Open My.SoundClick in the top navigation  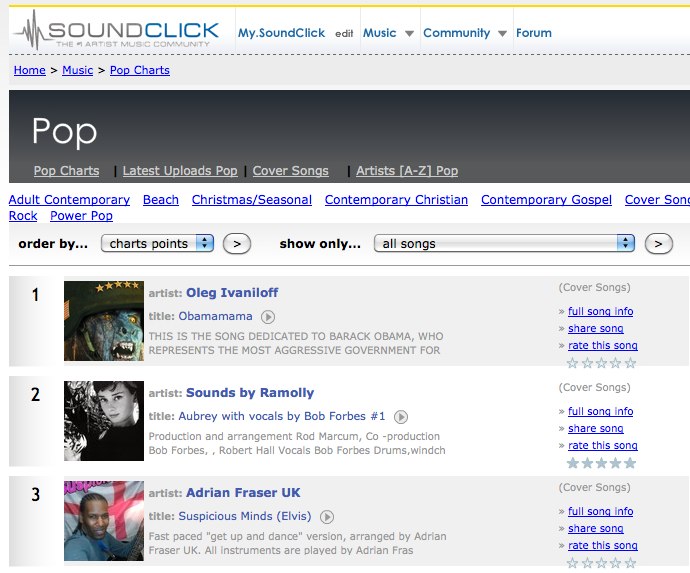pyautogui.click(x=282, y=33)
